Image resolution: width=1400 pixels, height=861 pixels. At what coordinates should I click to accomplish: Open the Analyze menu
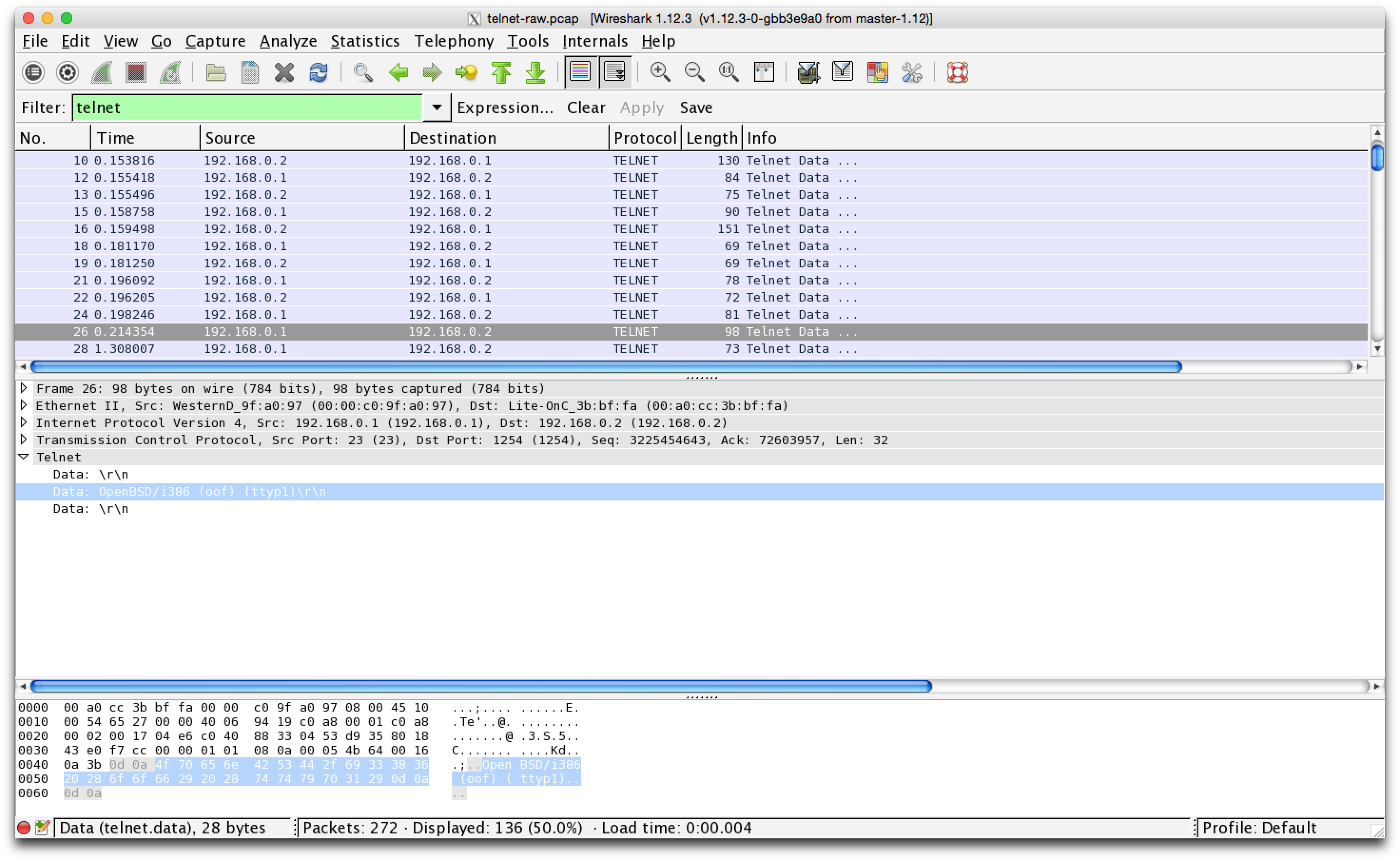coord(288,41)
